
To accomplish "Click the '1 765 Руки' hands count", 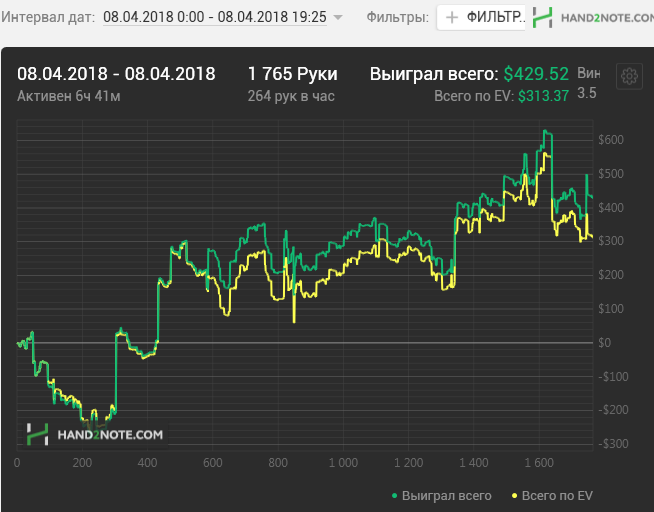I will (292, 74).
